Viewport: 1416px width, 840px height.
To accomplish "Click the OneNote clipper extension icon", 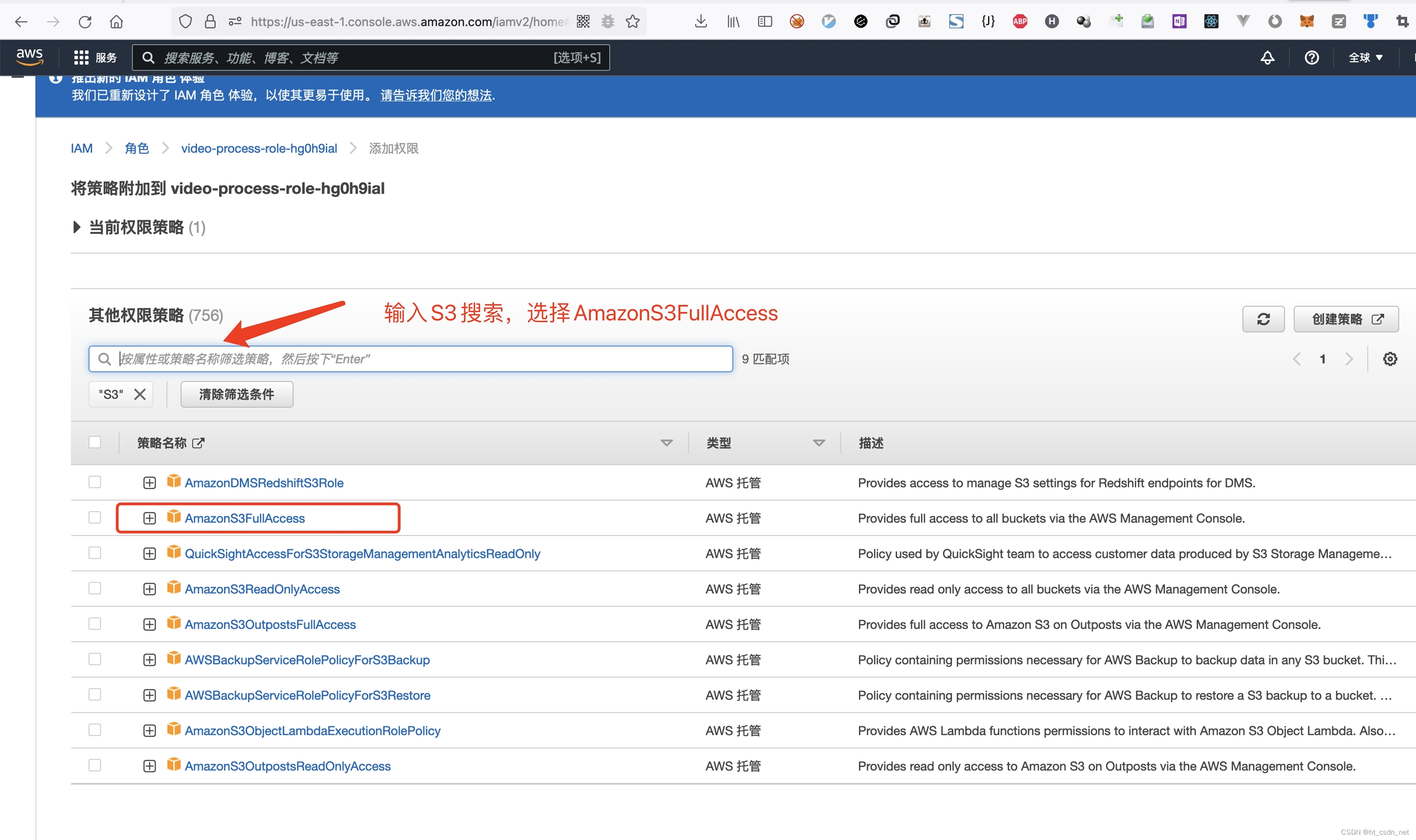I will point(1180,22).
